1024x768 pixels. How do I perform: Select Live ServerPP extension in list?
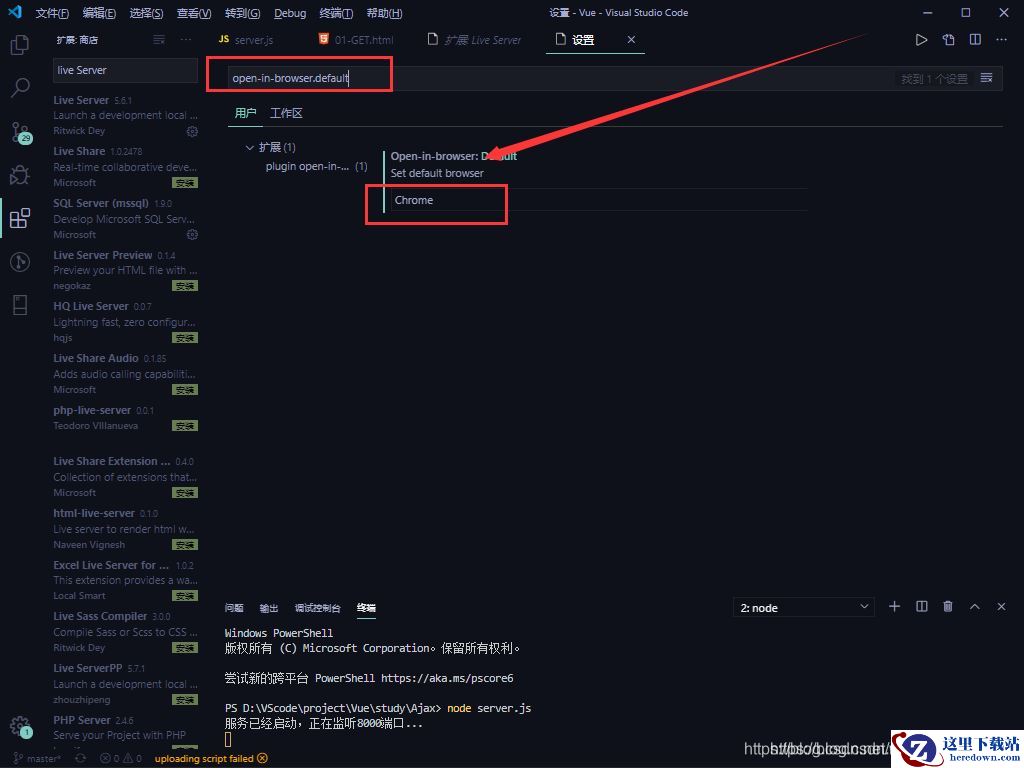point(125,684)
